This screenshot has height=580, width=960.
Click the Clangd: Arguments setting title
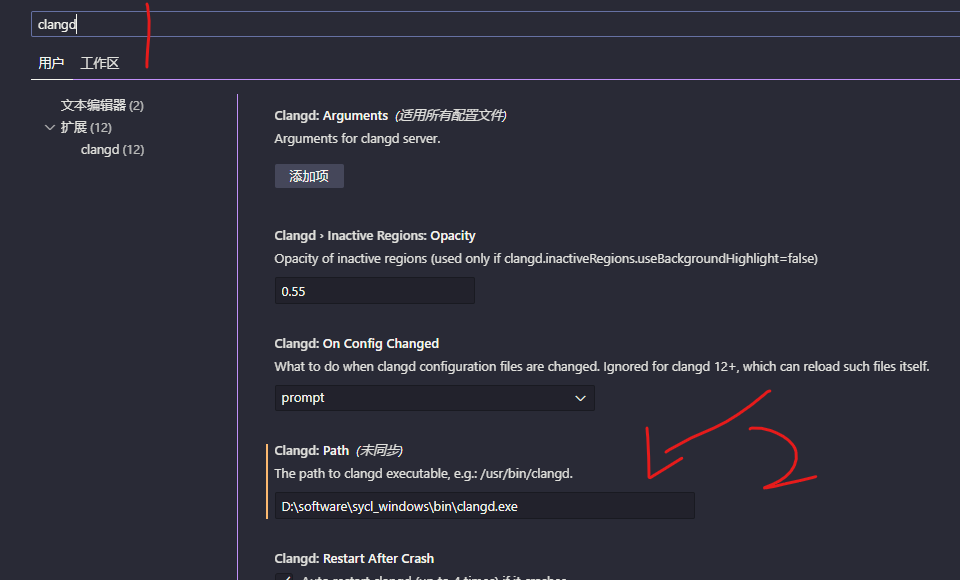331,116
